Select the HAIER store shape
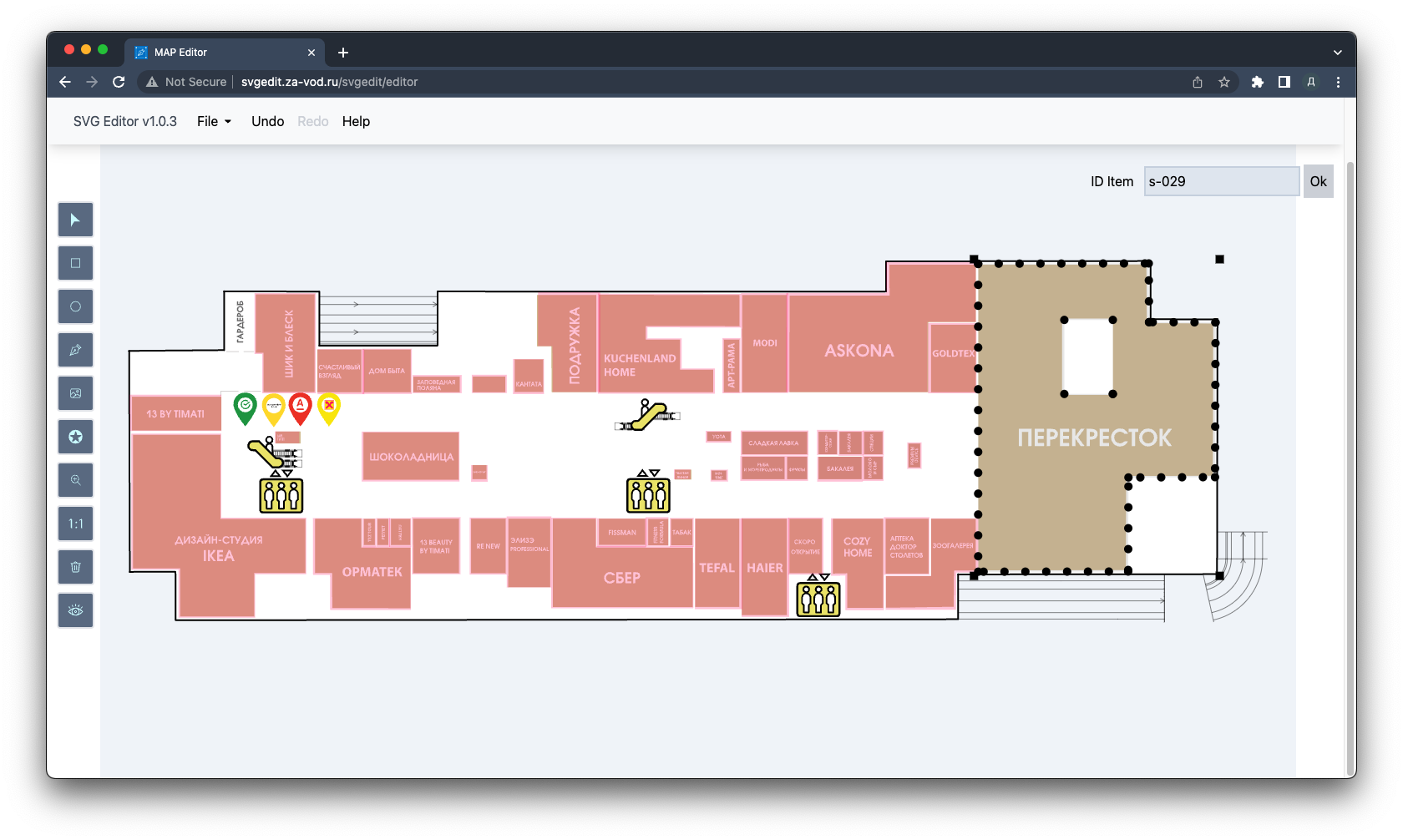This screenshot has height=840, width=1403. click(x=764, y=566)
